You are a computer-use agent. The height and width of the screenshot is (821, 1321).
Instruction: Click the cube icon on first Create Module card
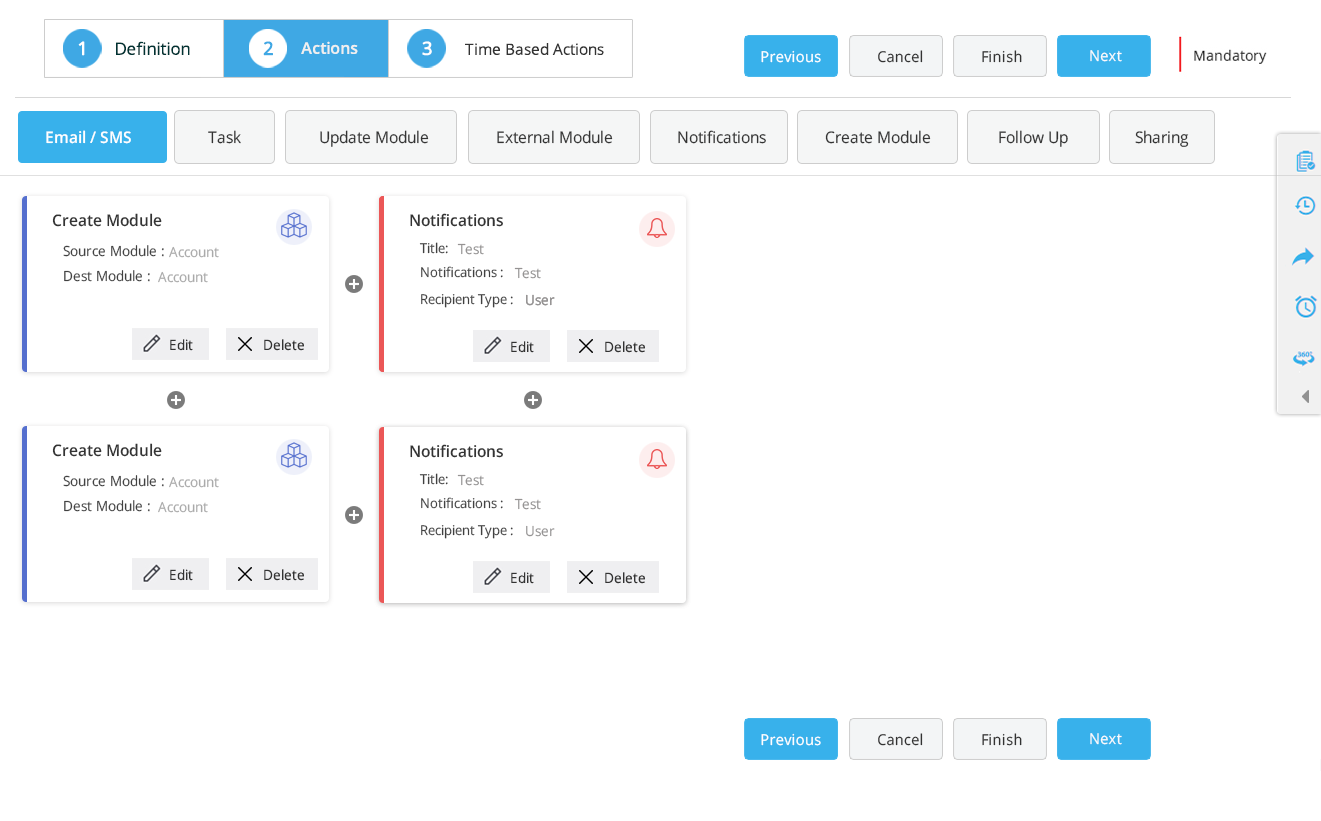[x=294, y=226]
